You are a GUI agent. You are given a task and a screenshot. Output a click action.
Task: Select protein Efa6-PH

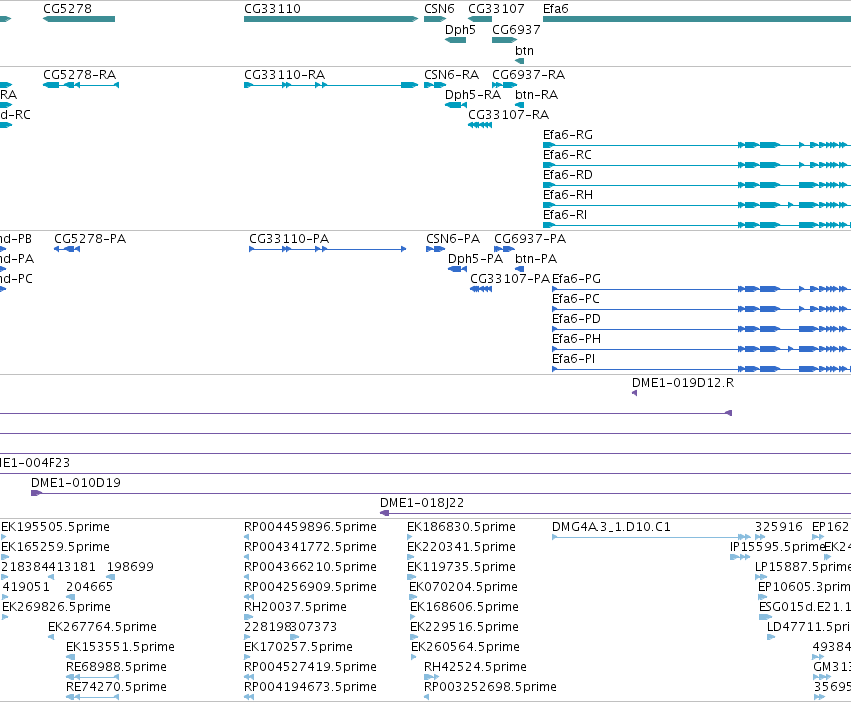pos(576,339)
